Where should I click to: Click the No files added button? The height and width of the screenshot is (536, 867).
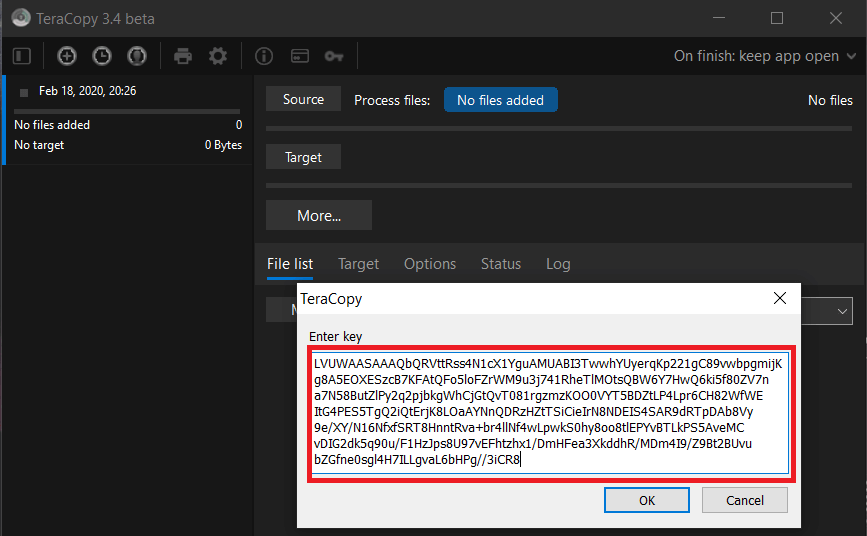tap(500, 100)
